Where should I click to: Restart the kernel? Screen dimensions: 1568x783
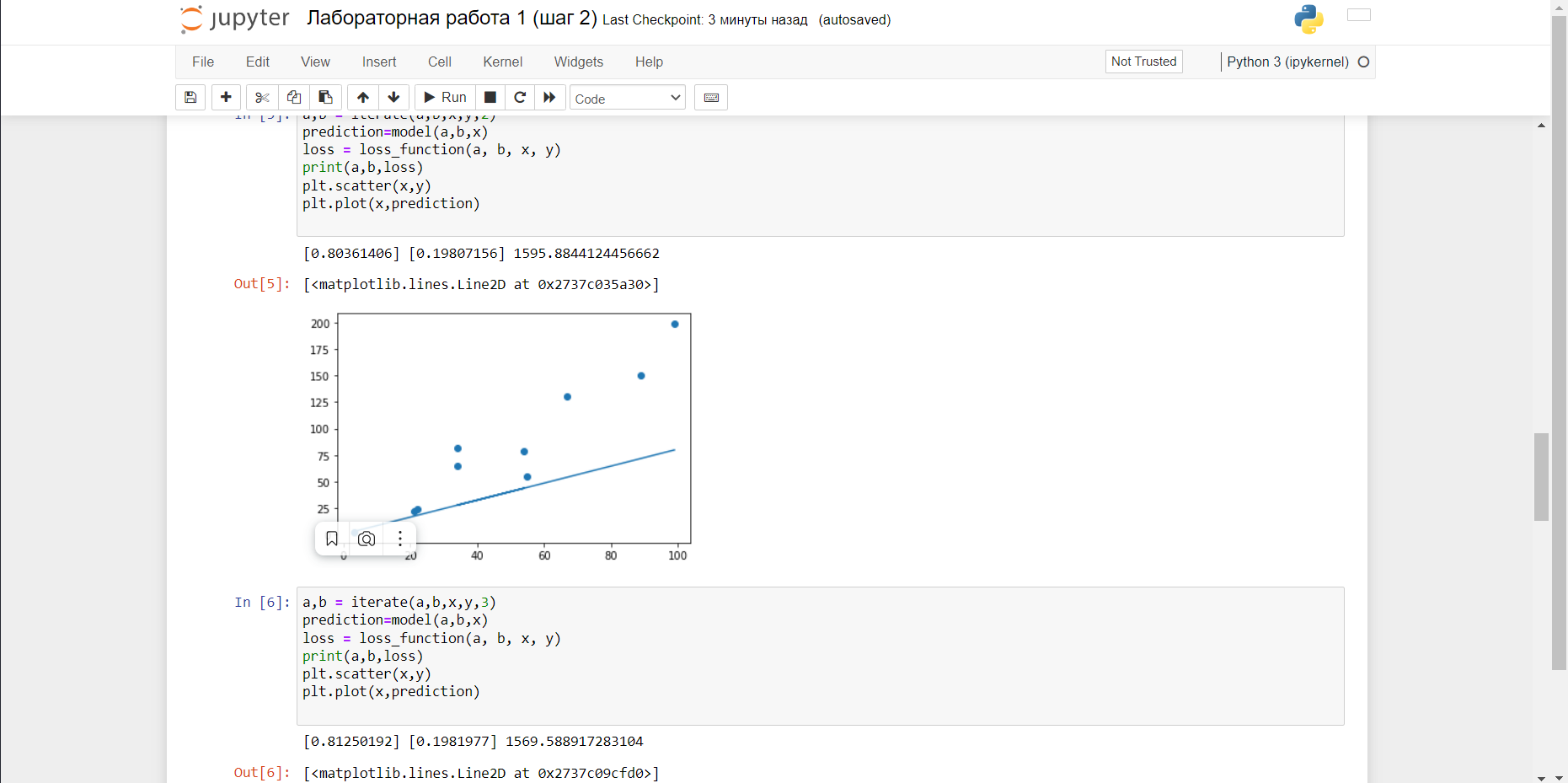point(520,97)
